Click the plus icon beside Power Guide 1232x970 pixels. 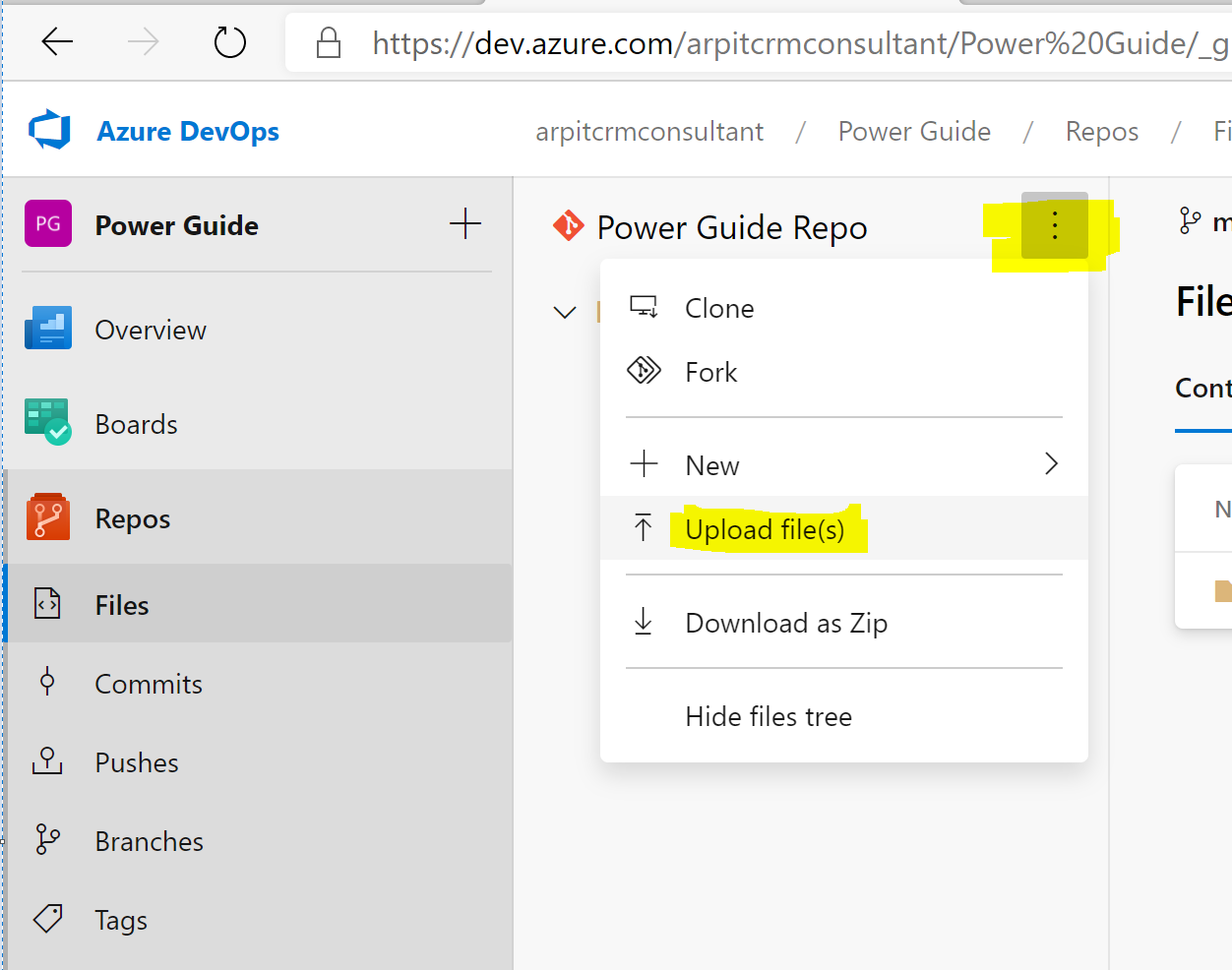click(465, 224)
